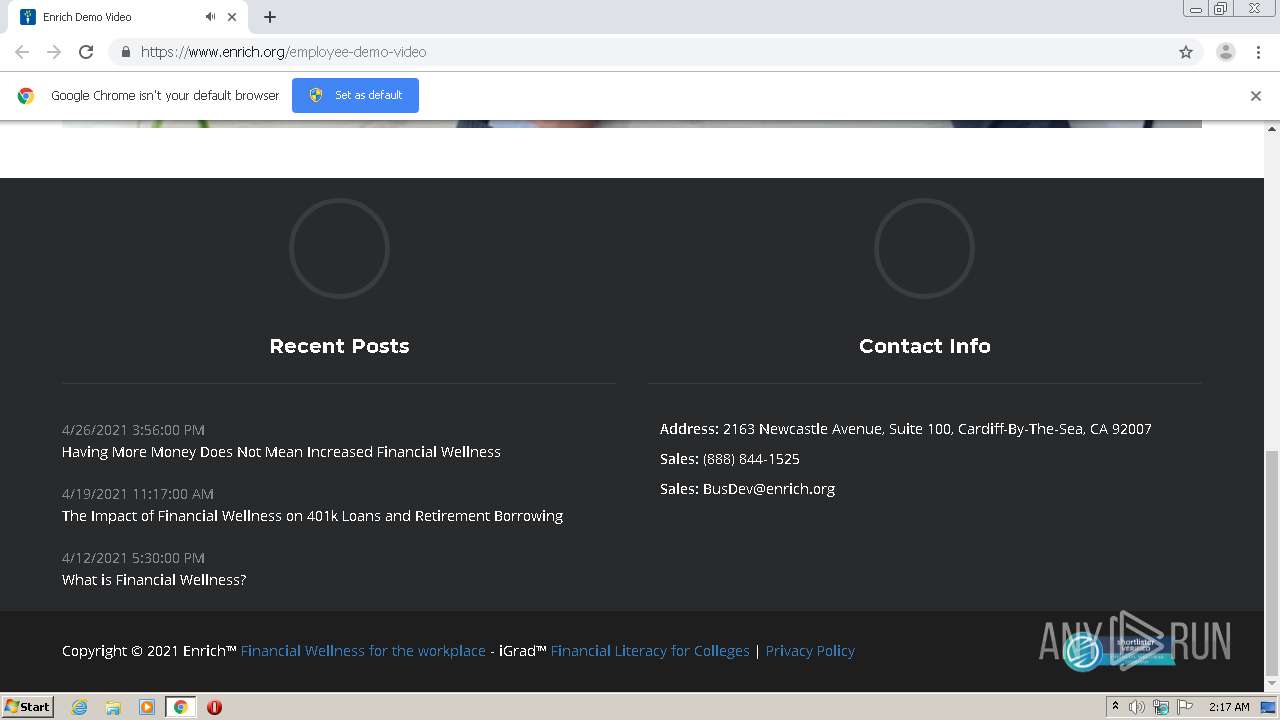
Task: Click the Chrome taskbar button
Action: (181, 707)
